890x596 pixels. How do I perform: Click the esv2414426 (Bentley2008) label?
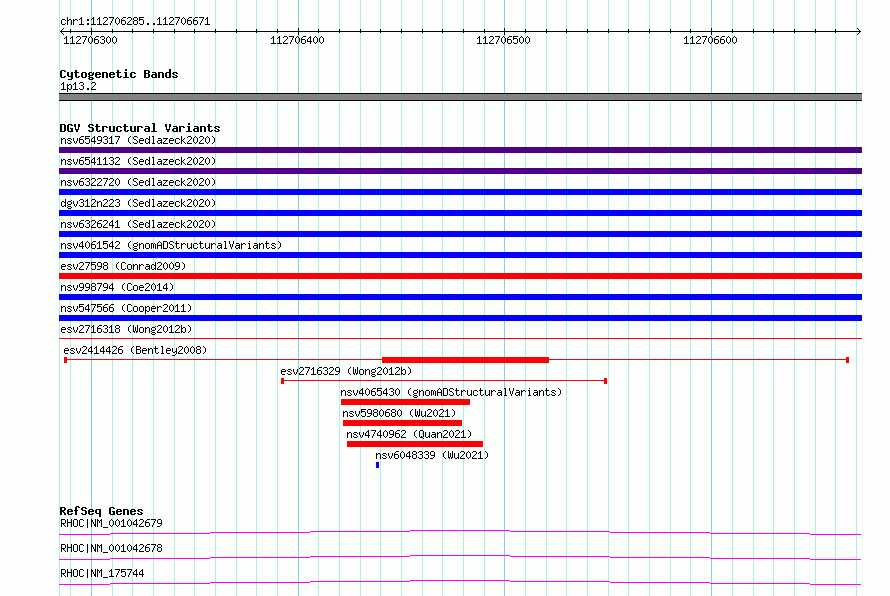tap(135, 350)
